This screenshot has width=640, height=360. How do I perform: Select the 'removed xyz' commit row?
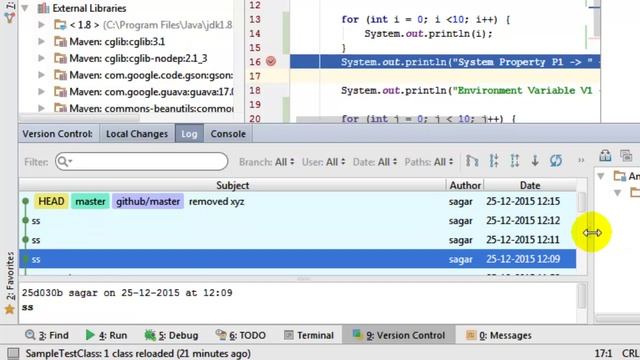298,201
